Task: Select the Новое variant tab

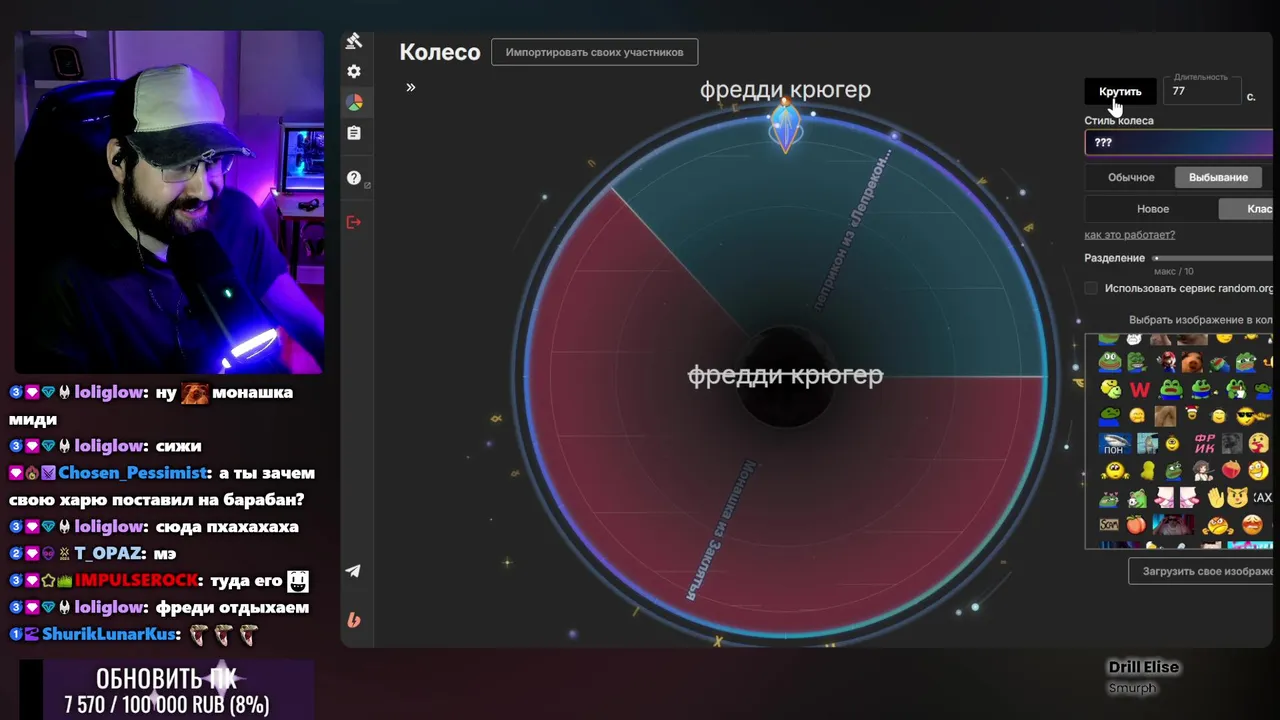Action: tap(1153, 209)
